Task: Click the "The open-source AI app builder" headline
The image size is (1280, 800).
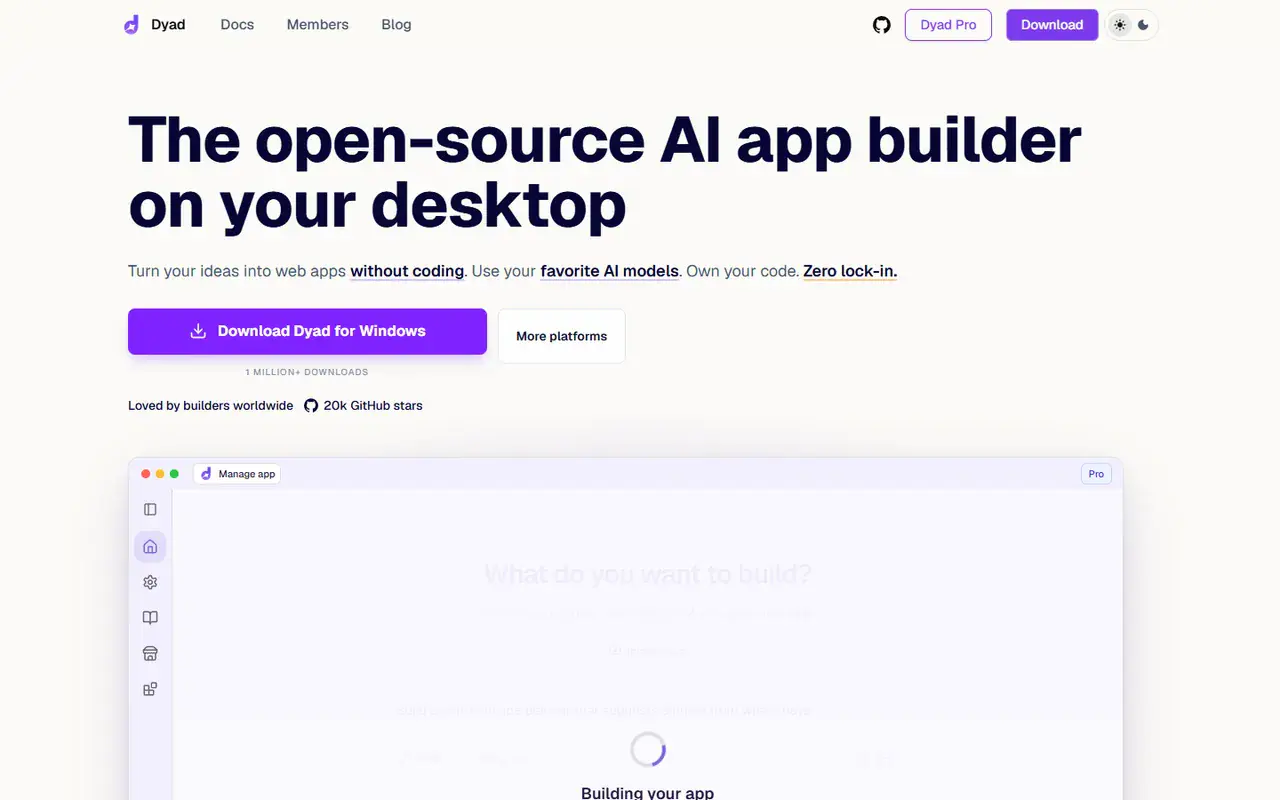Action: 605,139
